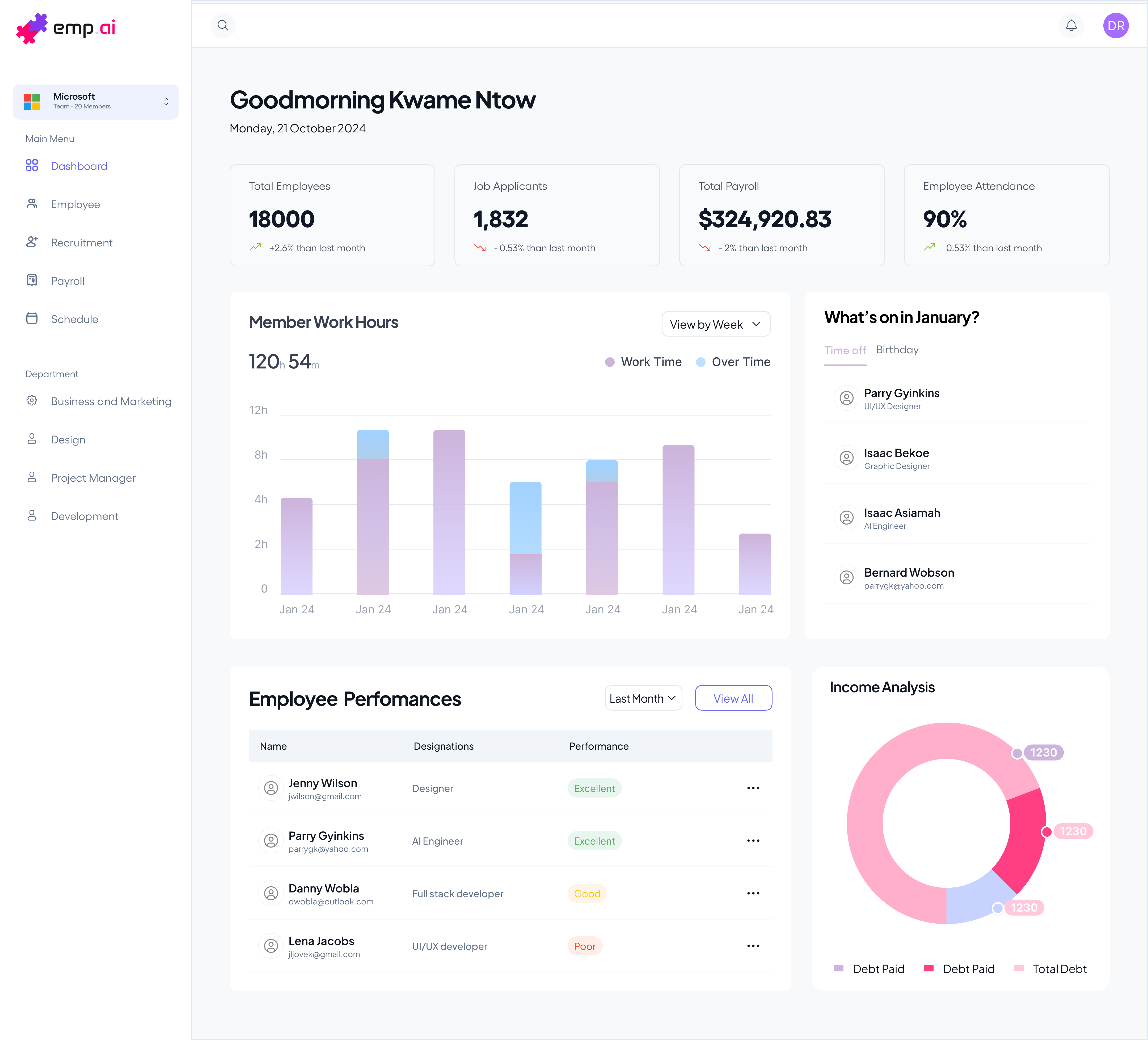Click the Total Payroll stat card

(781, 215)
